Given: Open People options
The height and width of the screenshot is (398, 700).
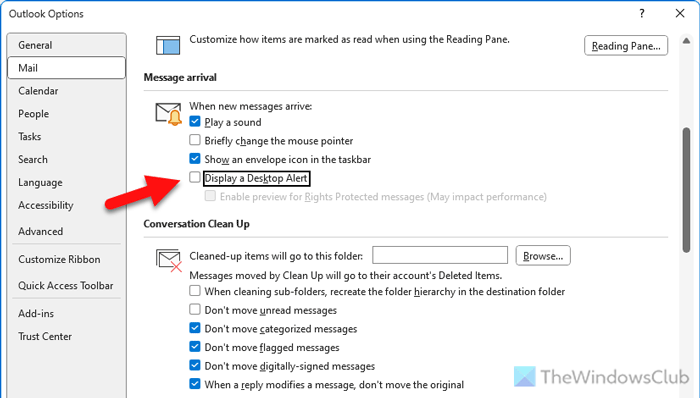Looking at the screenshot, I should 67,114.
